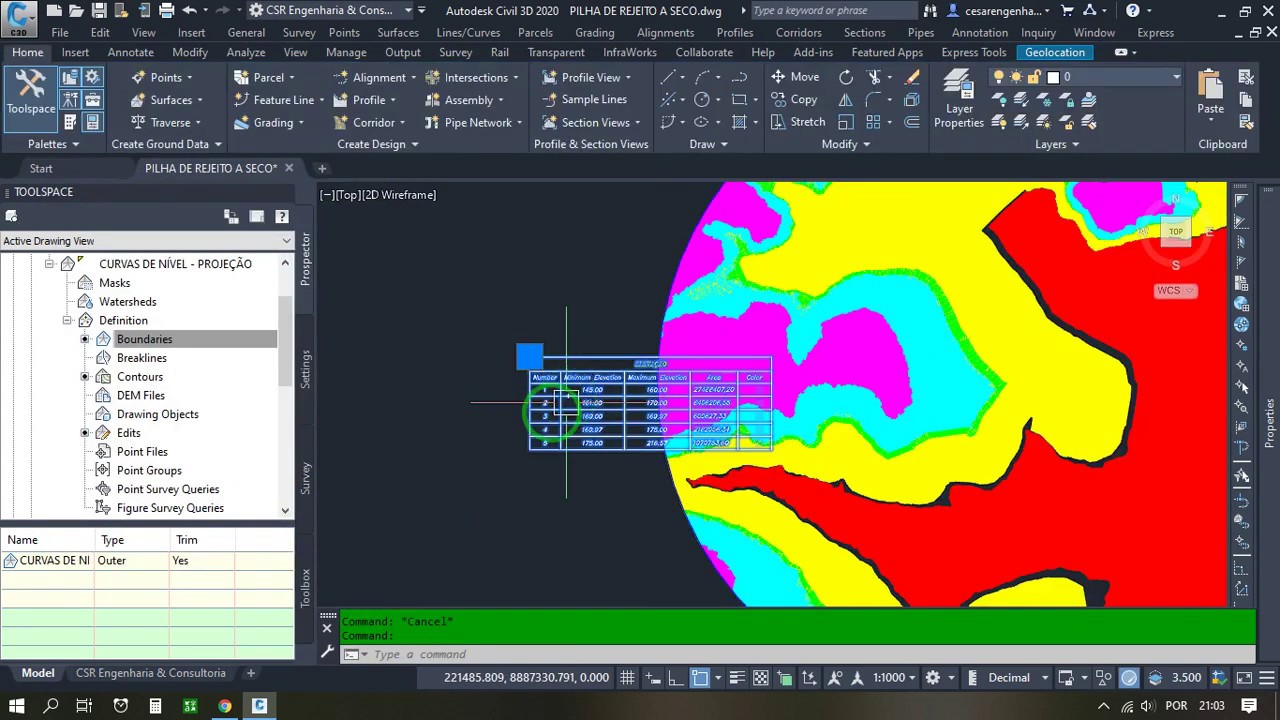The height and width of the screenshot is (720, 1280).
Task: Click the WCS label under ViewCube
Action: click(1169, 290)
